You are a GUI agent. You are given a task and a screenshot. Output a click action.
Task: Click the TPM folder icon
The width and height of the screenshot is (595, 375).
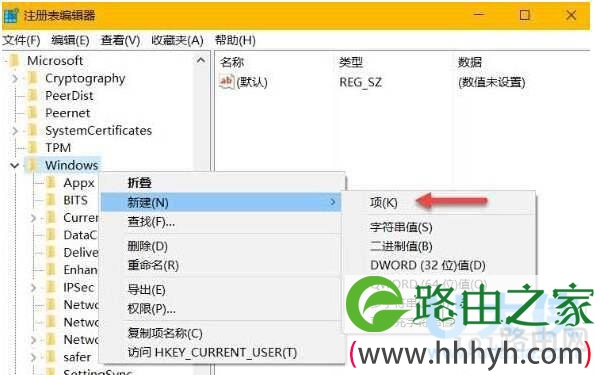point(33,148)
